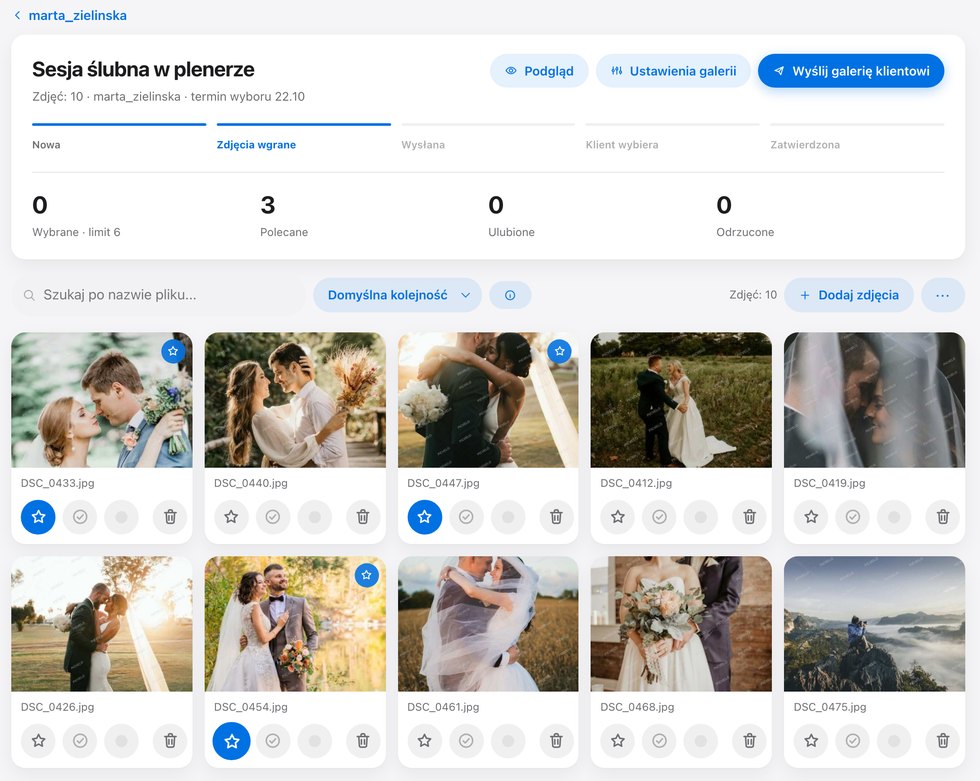Star DSC_0419.jpg as recommended
This screenshot has width=980, height=781.
point(811,517)
